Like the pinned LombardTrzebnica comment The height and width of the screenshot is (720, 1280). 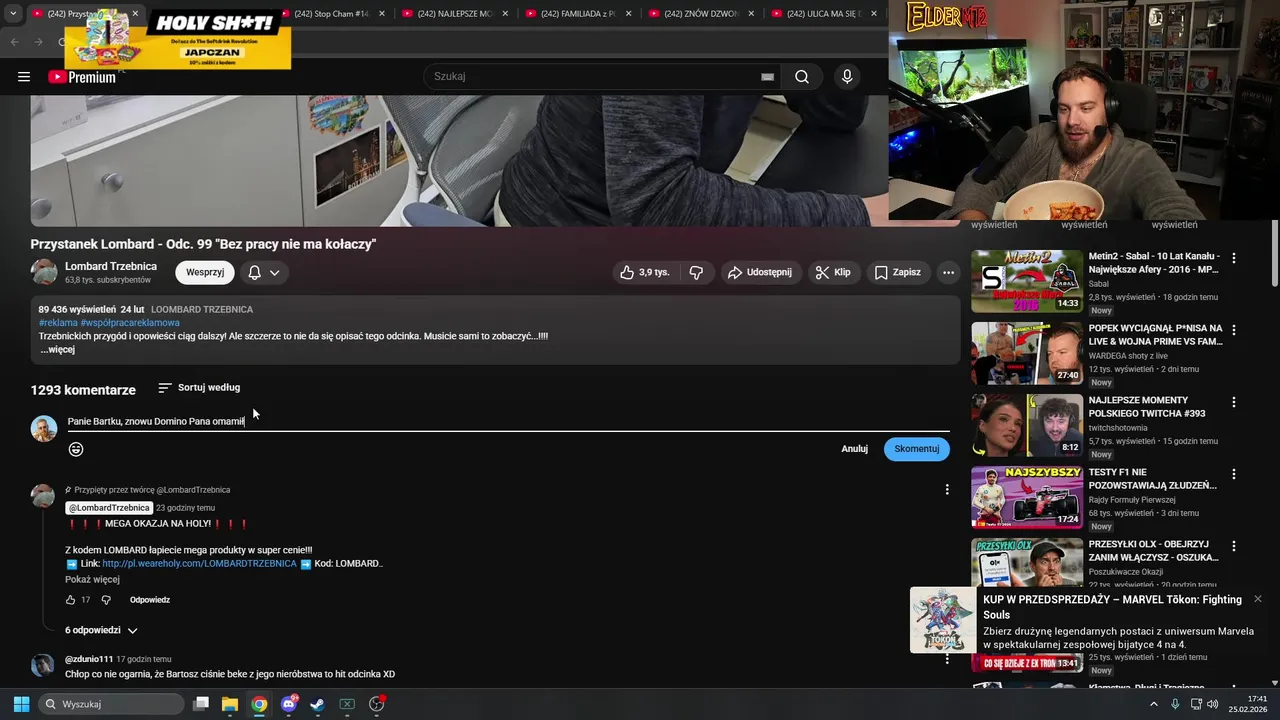[70, 600]
